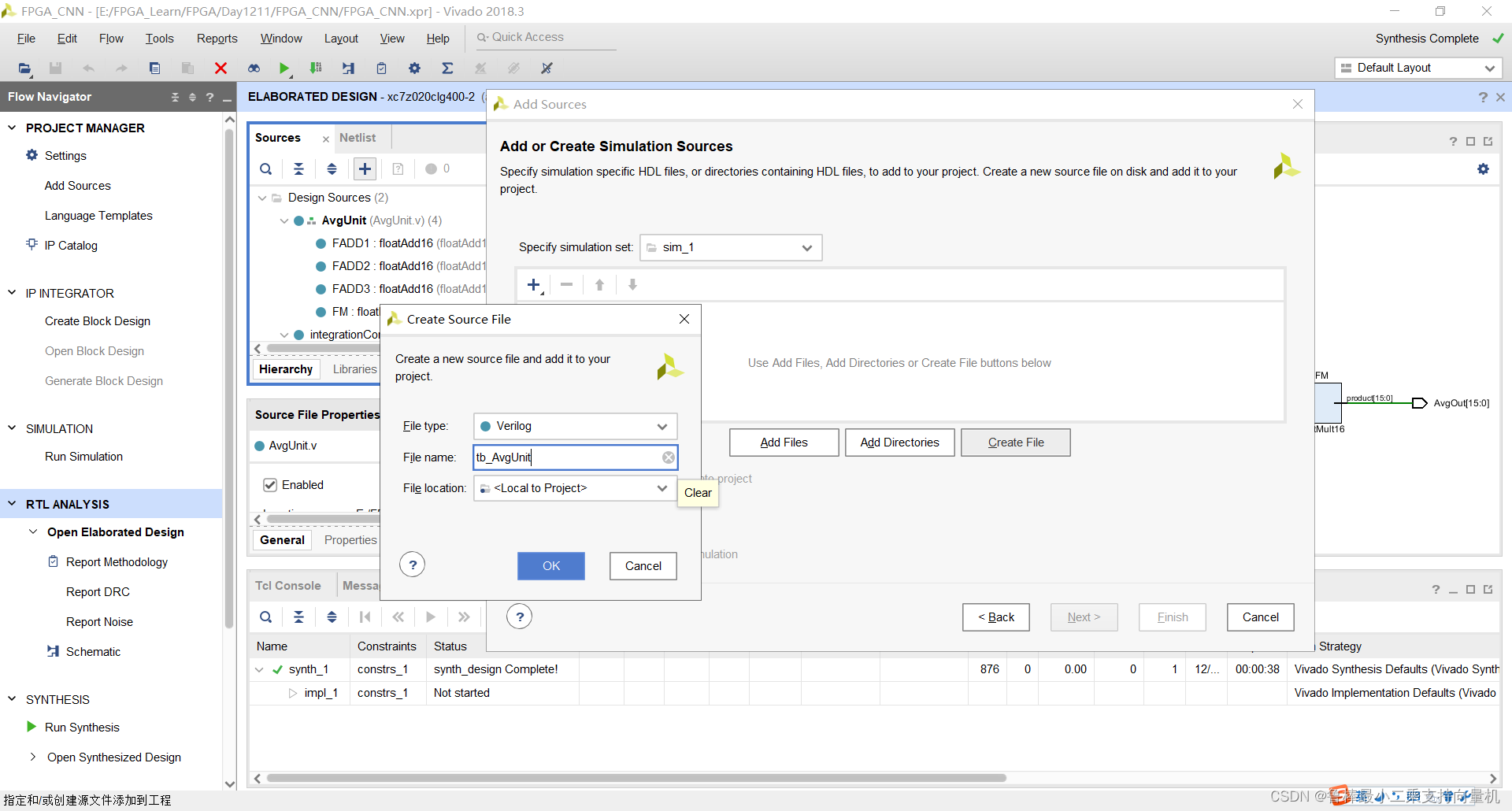Click Create Block Design in Flow Navigator
The height and width of the screenshot is (811, 1512).
(98, 321)
